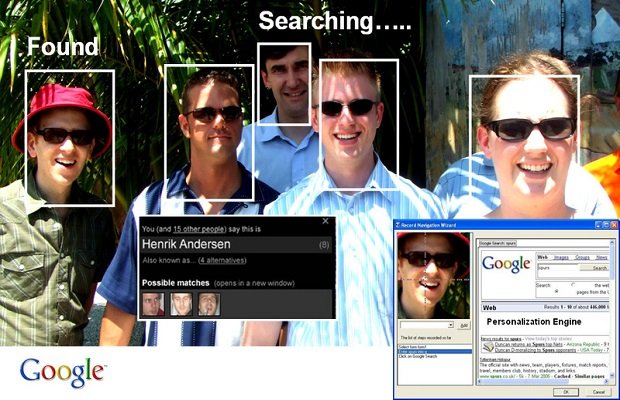Focus the Google search field containing spurs

pos(558,268)
